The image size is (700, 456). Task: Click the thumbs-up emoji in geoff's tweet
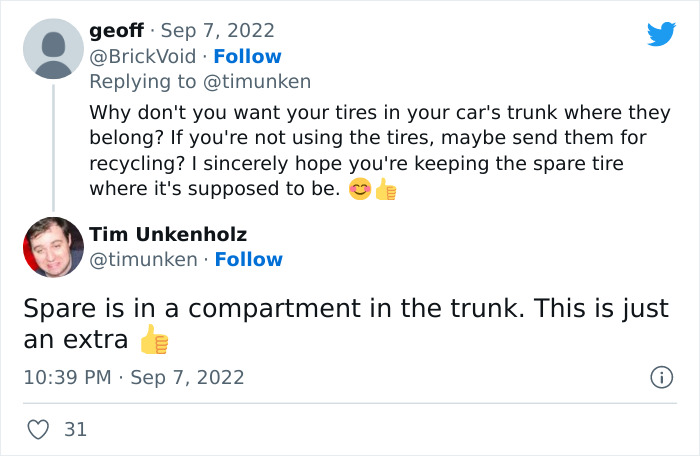[x=385, y=190]
